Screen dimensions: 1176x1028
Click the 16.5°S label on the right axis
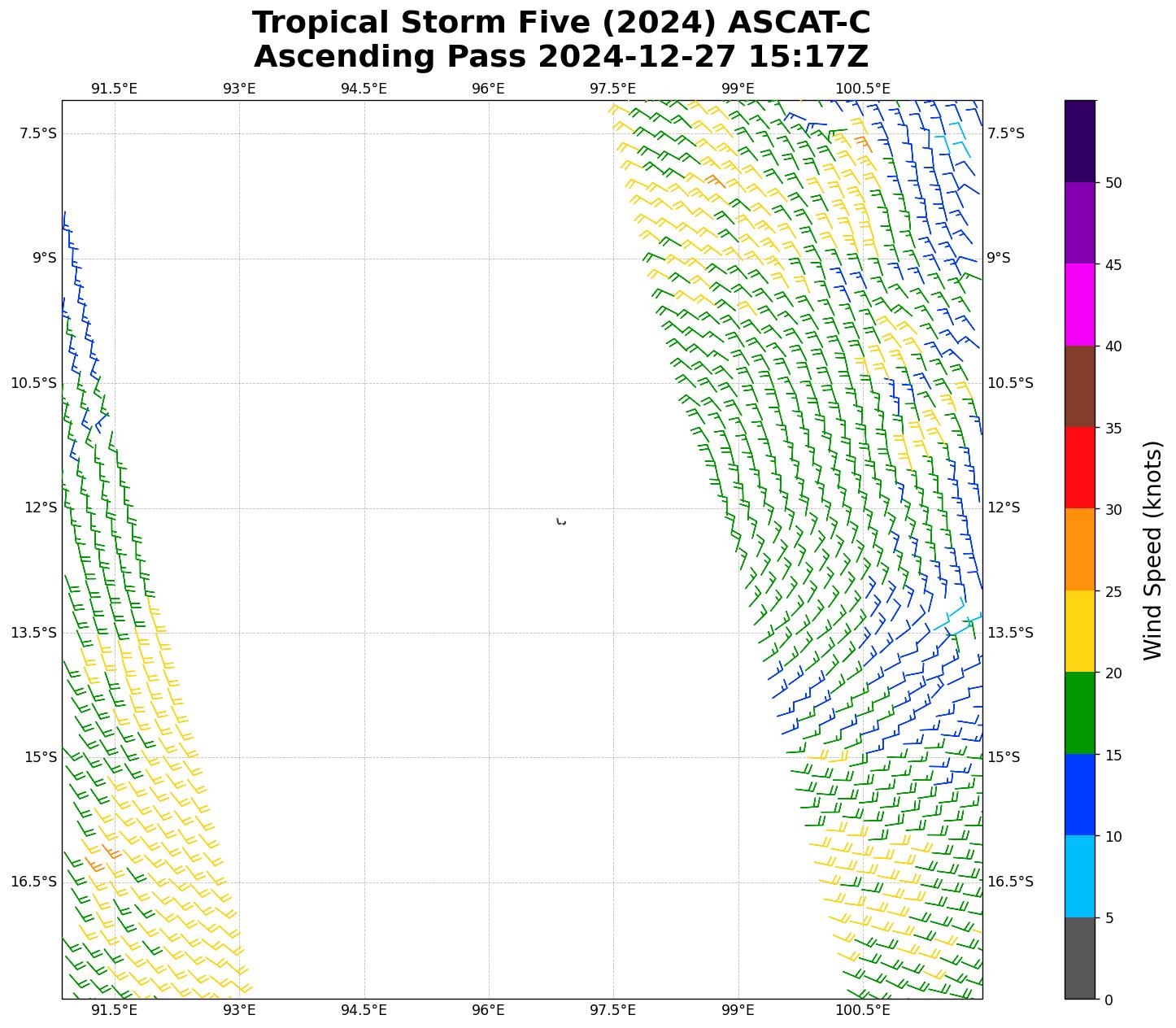[1010, 882]
